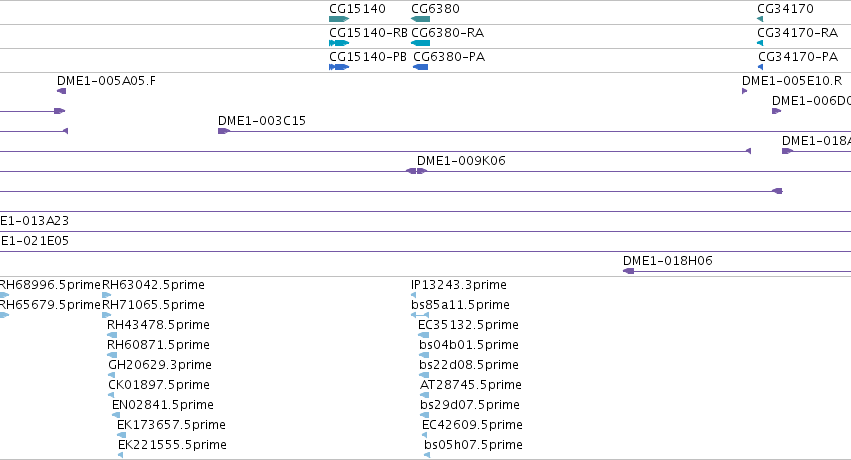Click the AT28745.5prime label

471,385
